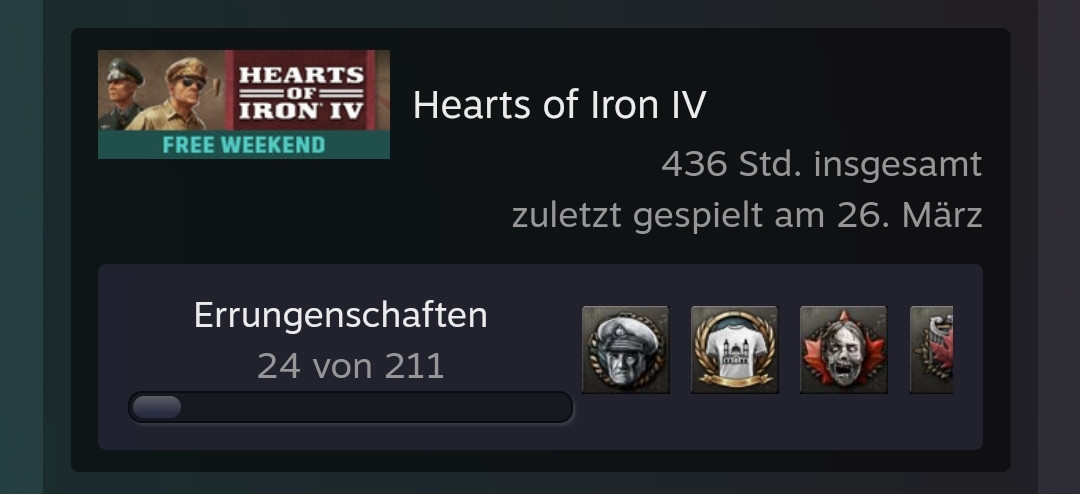Click the partially visible fourth achievement icon
Image resolution: width=1080 pixels, height=494 pixels.
[x=931, y=350]
